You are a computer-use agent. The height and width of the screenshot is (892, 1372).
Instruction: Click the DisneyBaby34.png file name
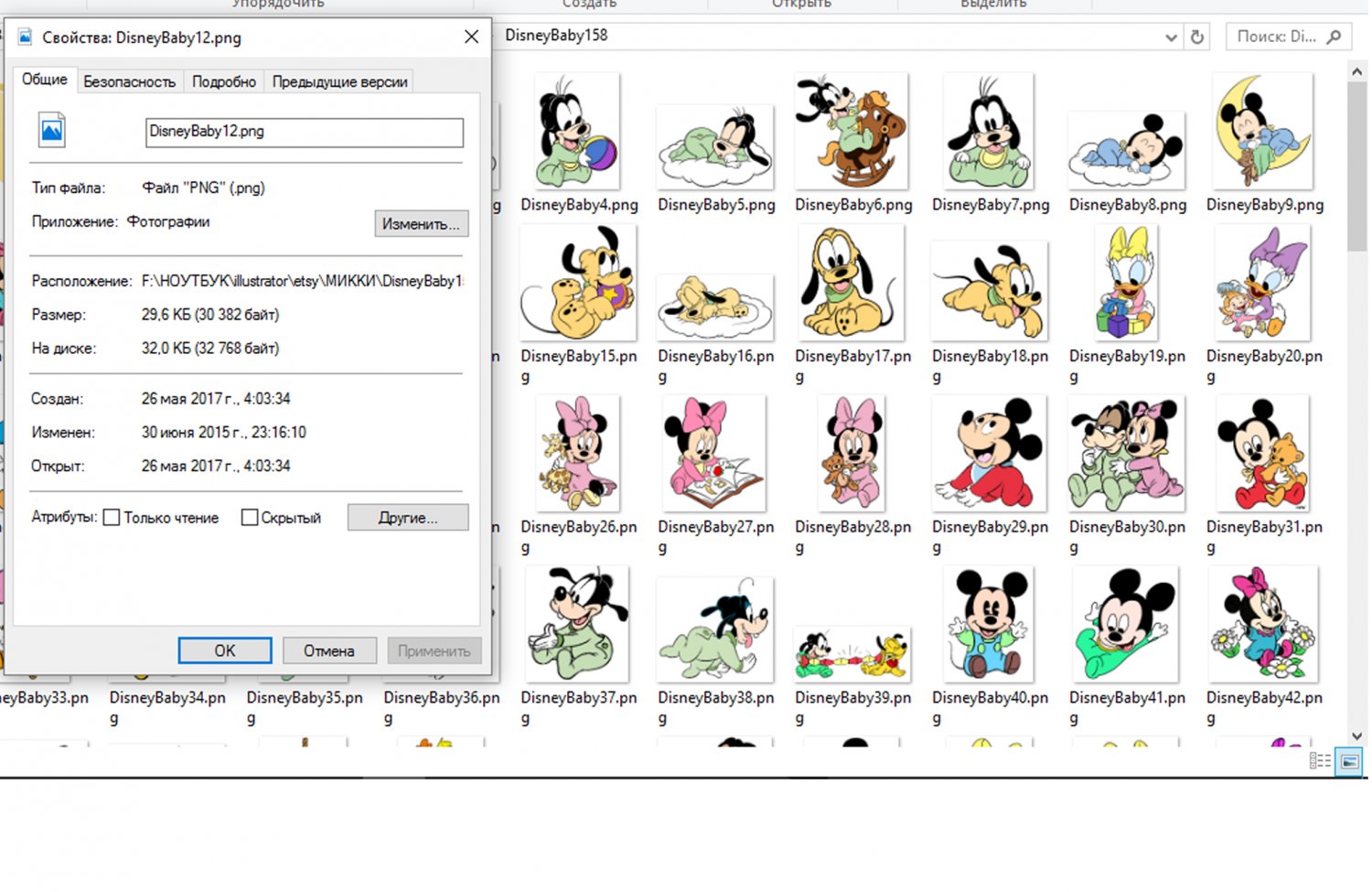click(167, 708)
